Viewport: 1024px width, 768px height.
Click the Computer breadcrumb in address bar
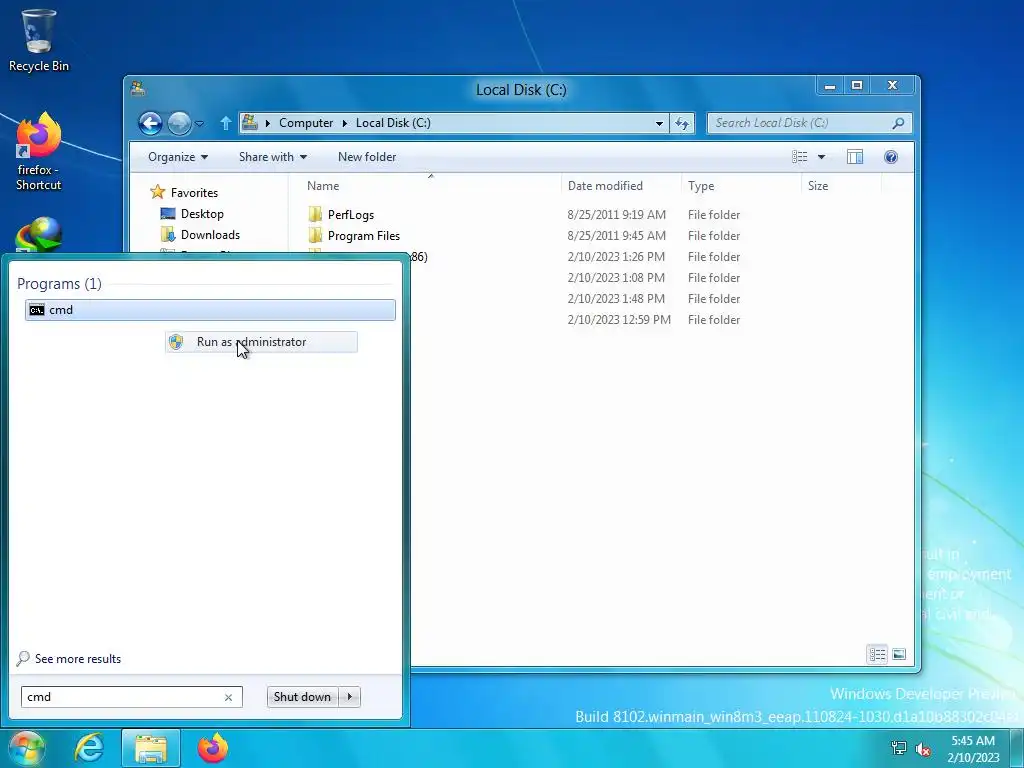point(306,123)
